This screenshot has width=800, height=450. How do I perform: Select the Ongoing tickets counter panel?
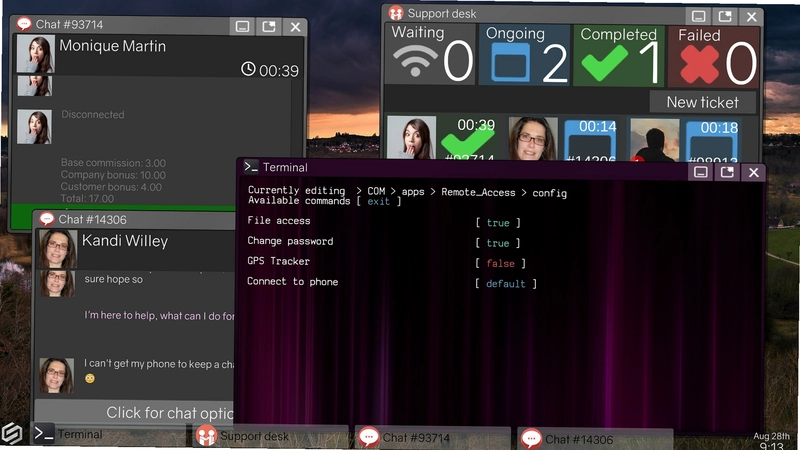pyautogui.click(x=524, y=55)
